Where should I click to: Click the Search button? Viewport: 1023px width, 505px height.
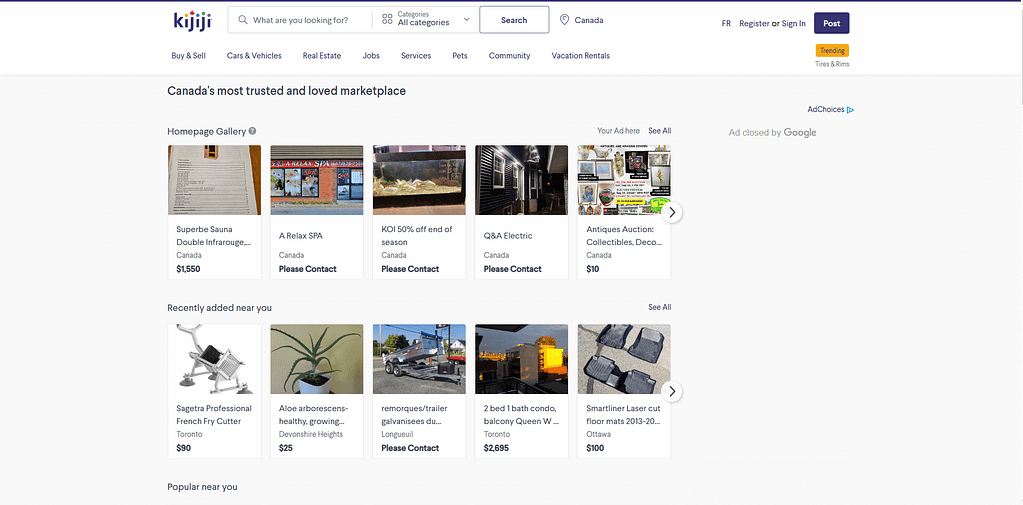pos(514,20)
